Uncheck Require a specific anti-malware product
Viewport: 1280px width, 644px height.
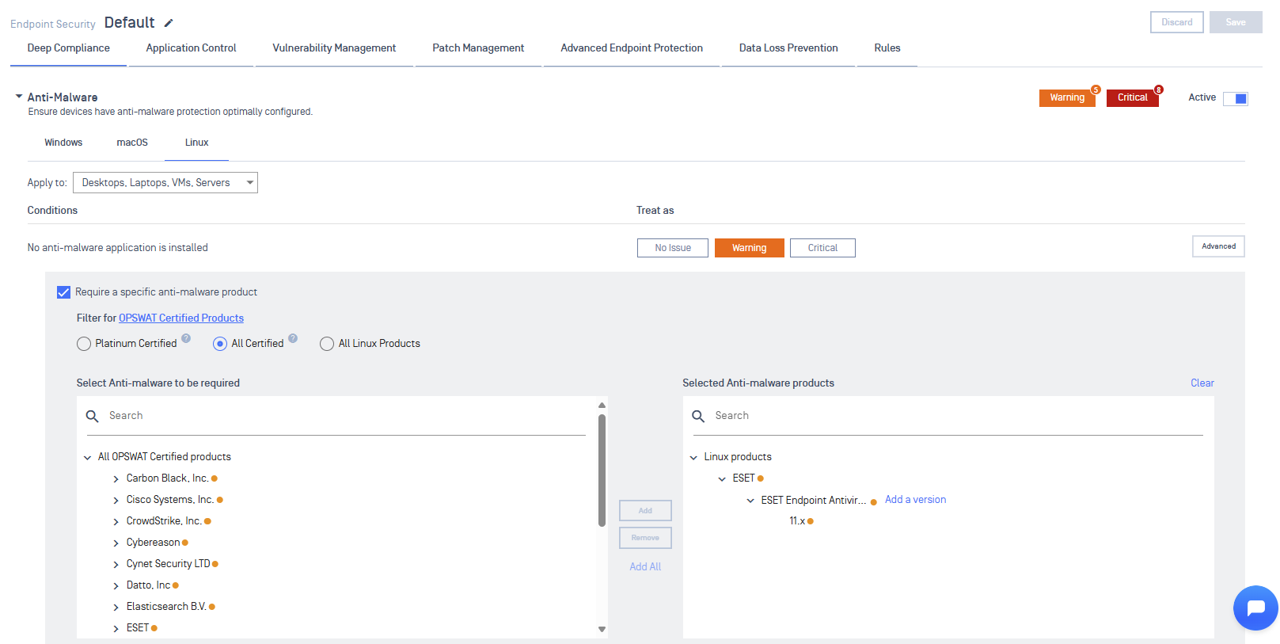64,292
